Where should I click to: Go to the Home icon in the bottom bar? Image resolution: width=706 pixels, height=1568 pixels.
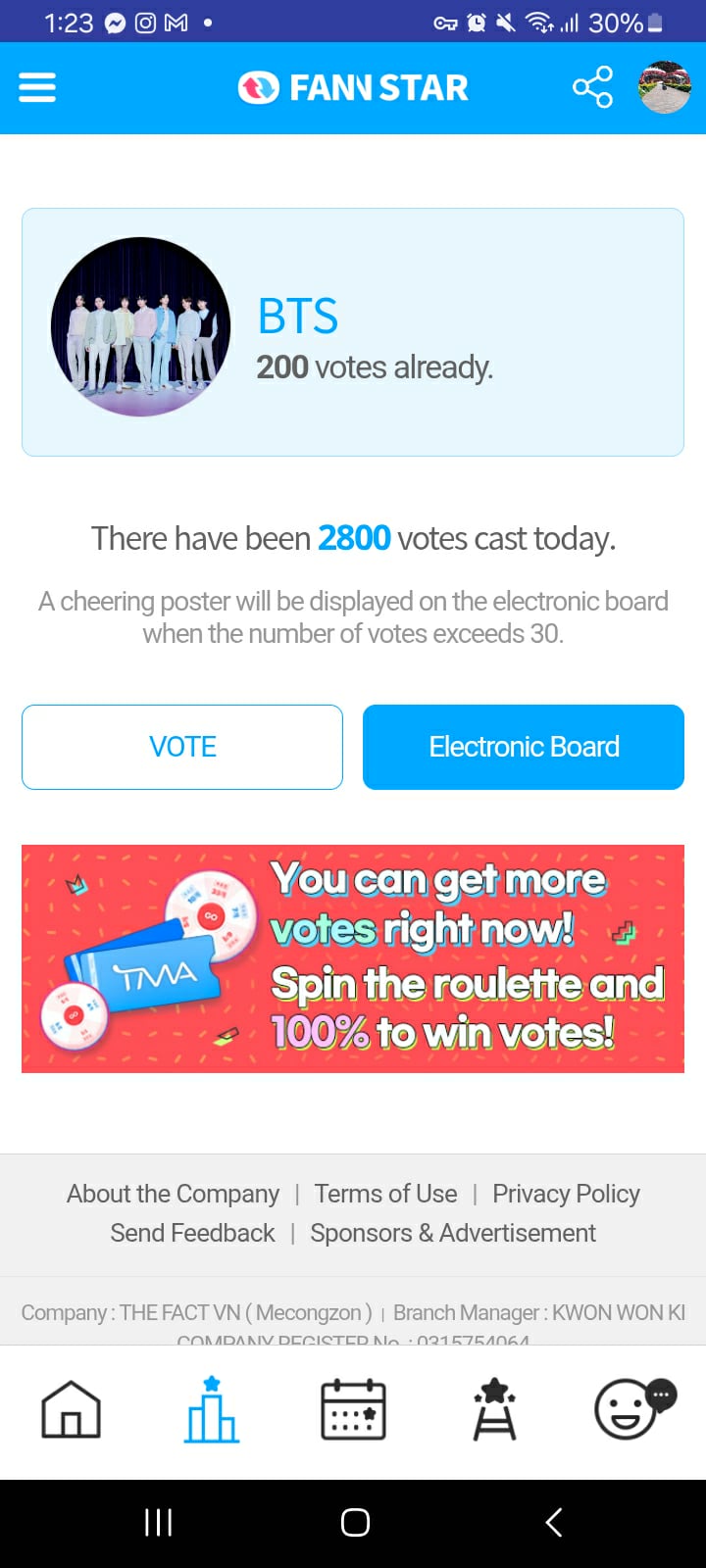[x=71, y=1410]
